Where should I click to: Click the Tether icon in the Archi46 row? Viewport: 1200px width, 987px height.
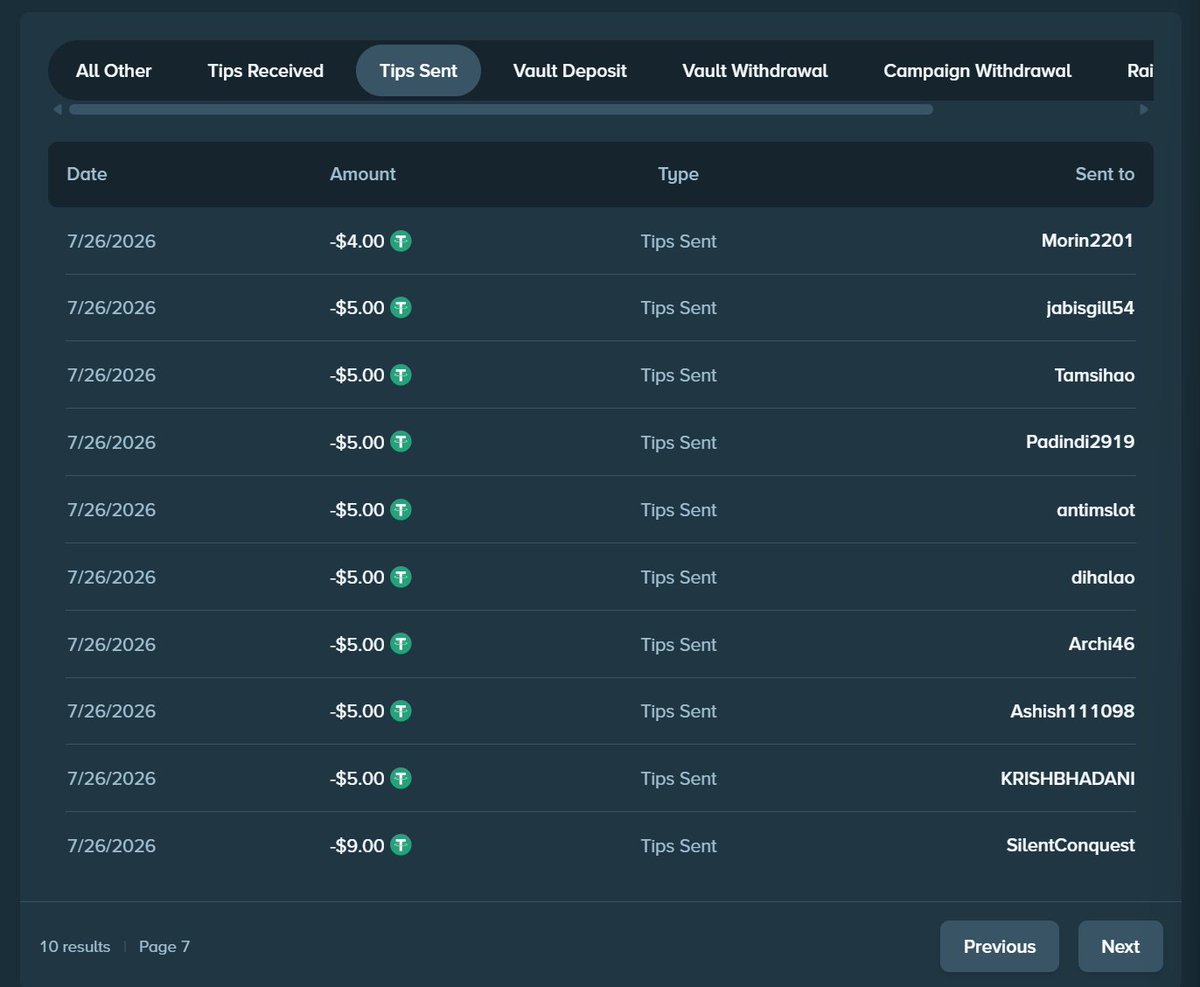coord(401,644)
